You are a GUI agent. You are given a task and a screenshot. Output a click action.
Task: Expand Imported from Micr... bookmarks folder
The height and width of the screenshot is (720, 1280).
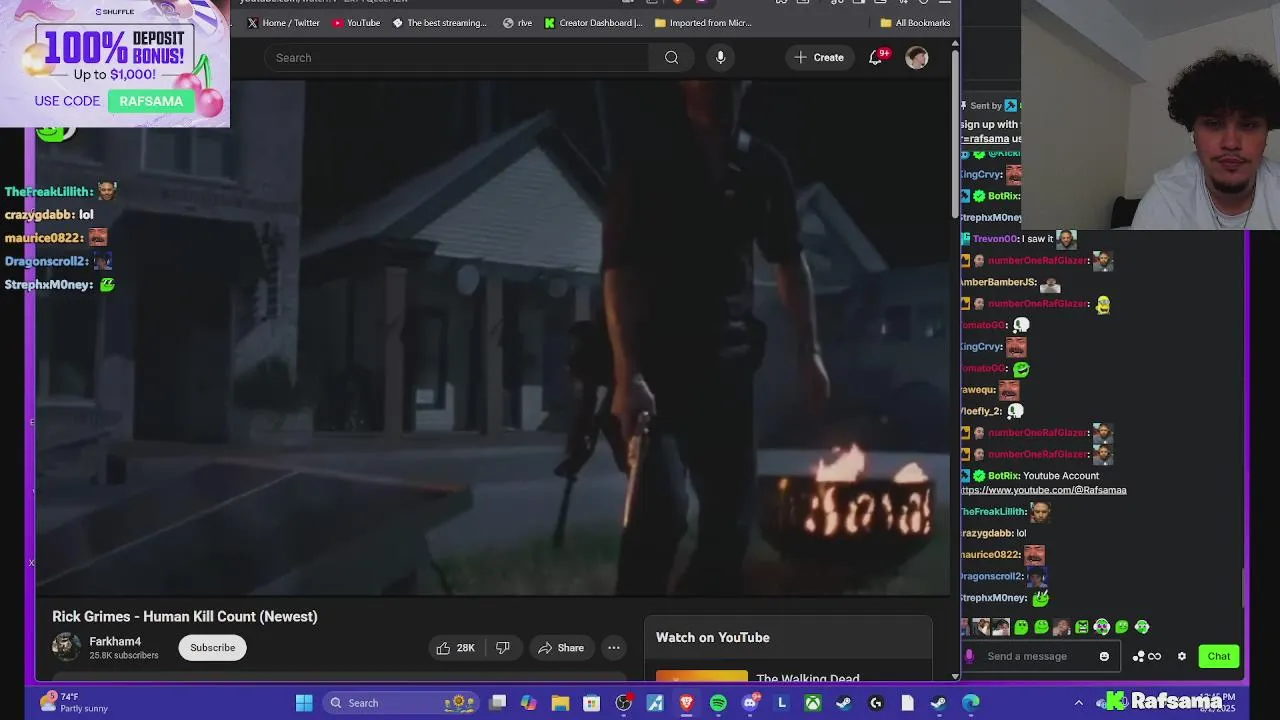(703, 23)
